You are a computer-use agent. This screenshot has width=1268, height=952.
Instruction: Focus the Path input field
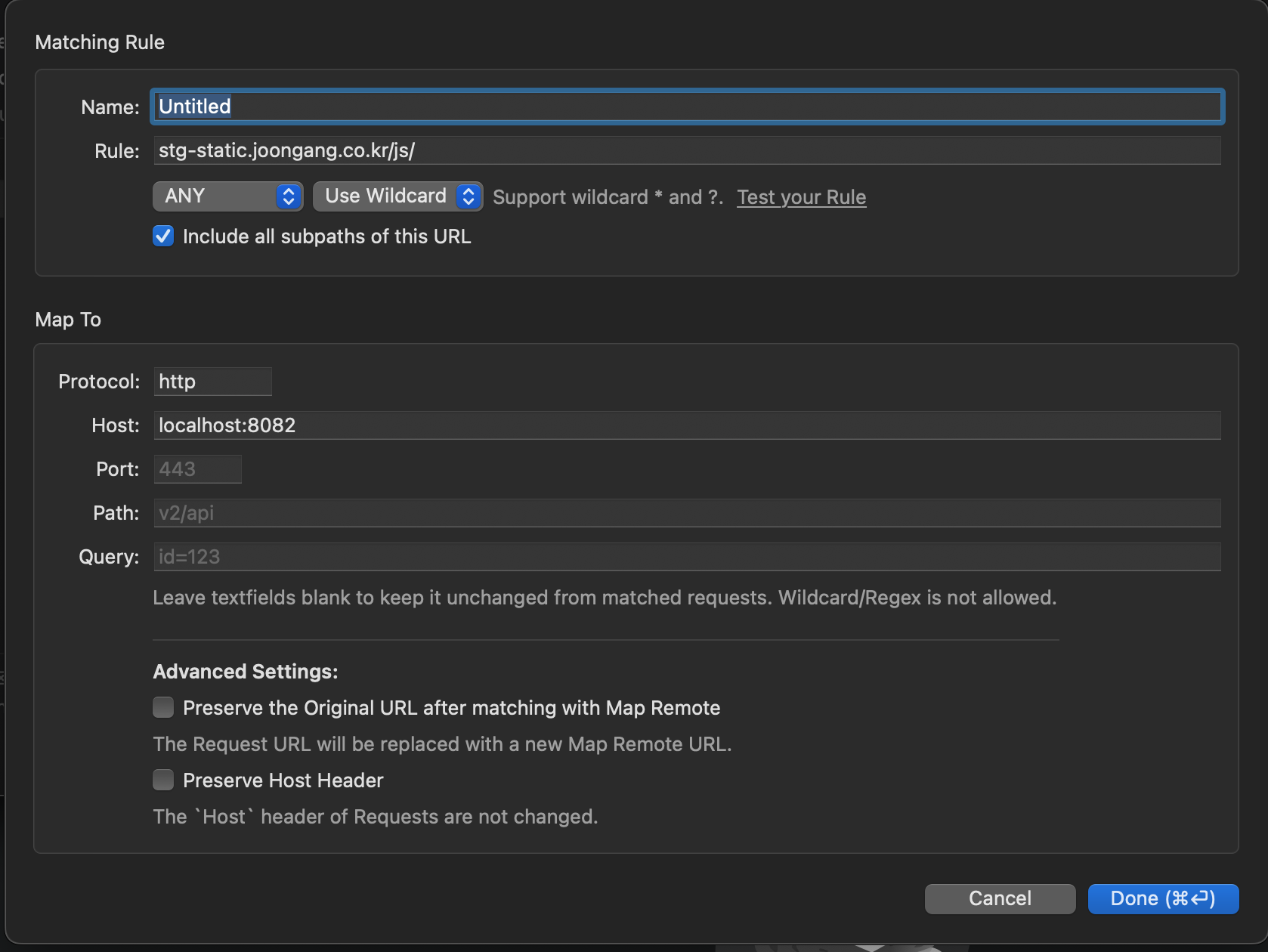click(686, 513)
